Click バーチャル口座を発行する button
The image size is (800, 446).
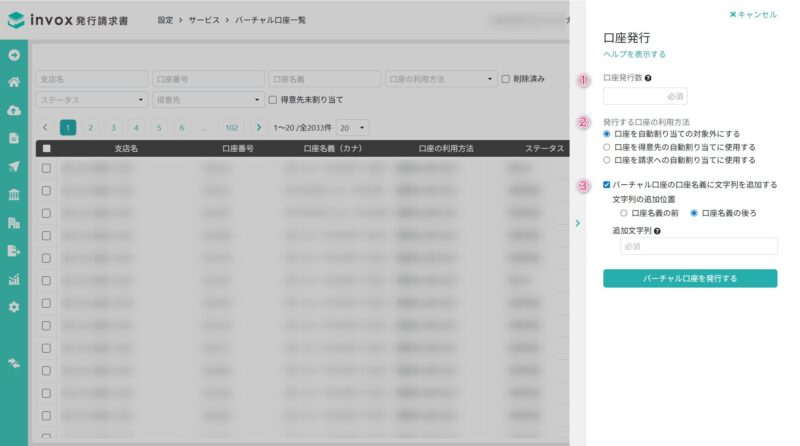690,279
